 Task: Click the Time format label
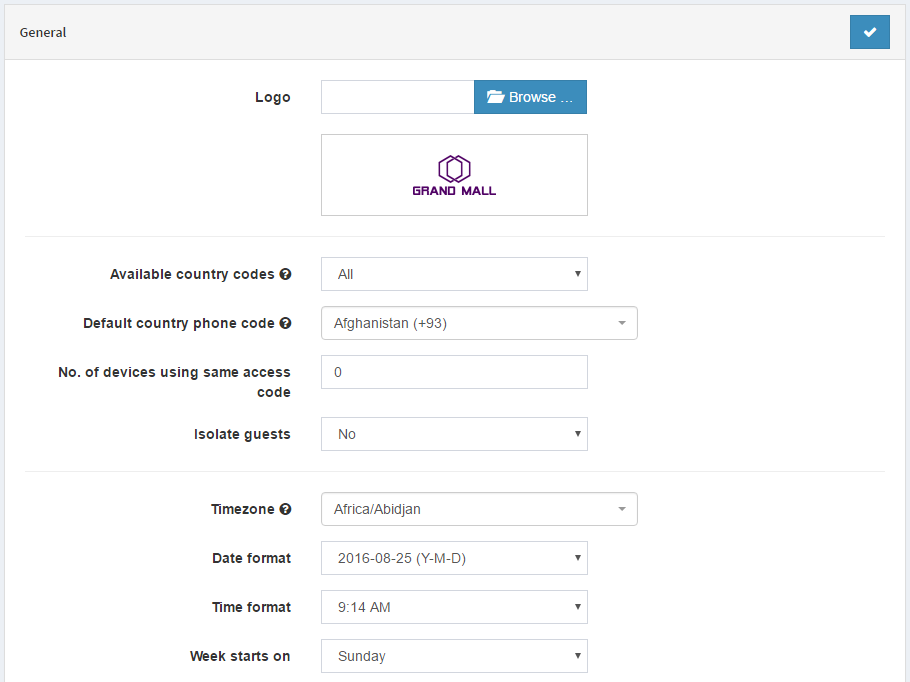pos(251,607)
